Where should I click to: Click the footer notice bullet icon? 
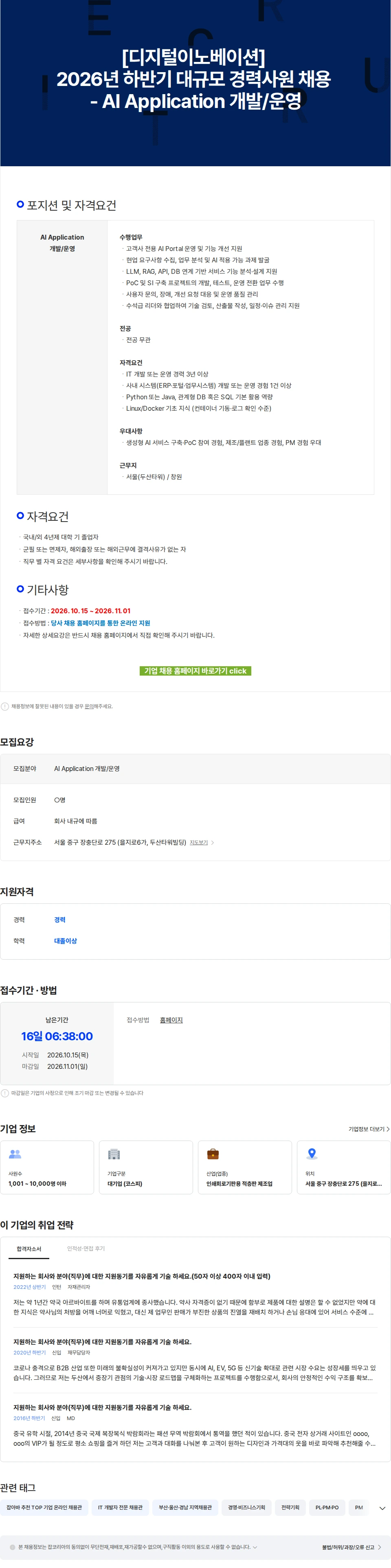point(12,1547)
